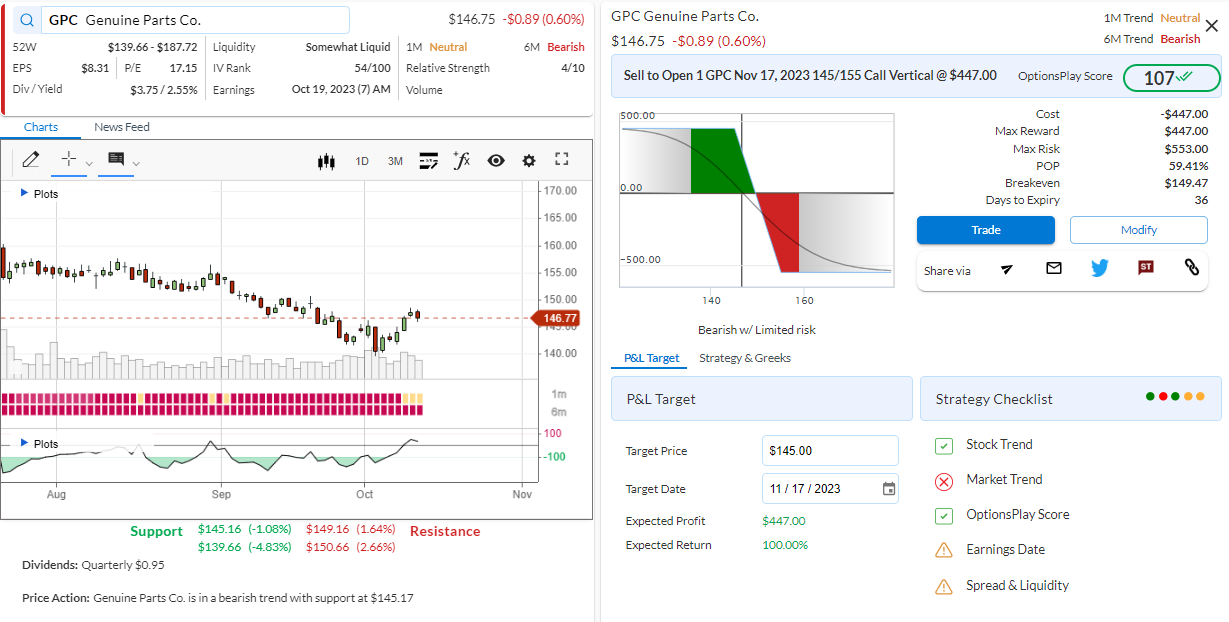Share the trade on StockTwits
Image resolution: width=1229 pixels, height=622 pixels.
pos(1146,268)
